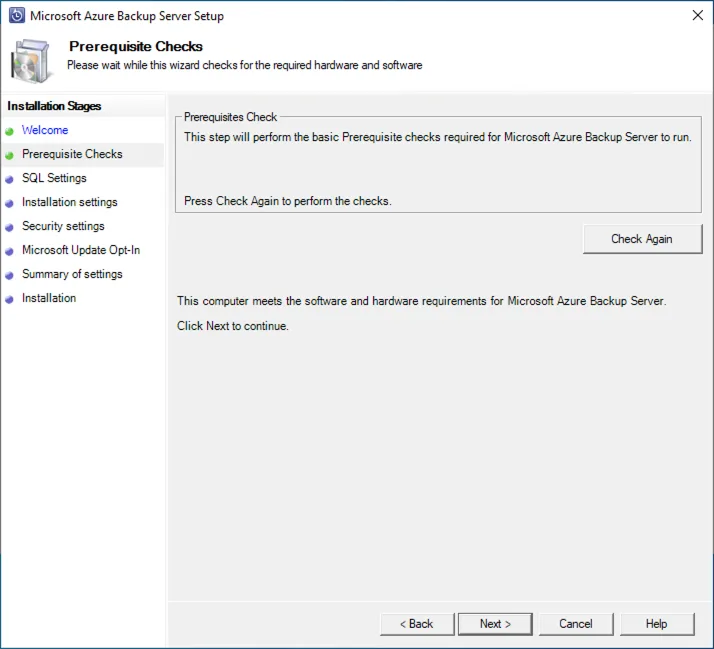Open the Welcome stage link
Screen dimensions: 714x649
45,130
